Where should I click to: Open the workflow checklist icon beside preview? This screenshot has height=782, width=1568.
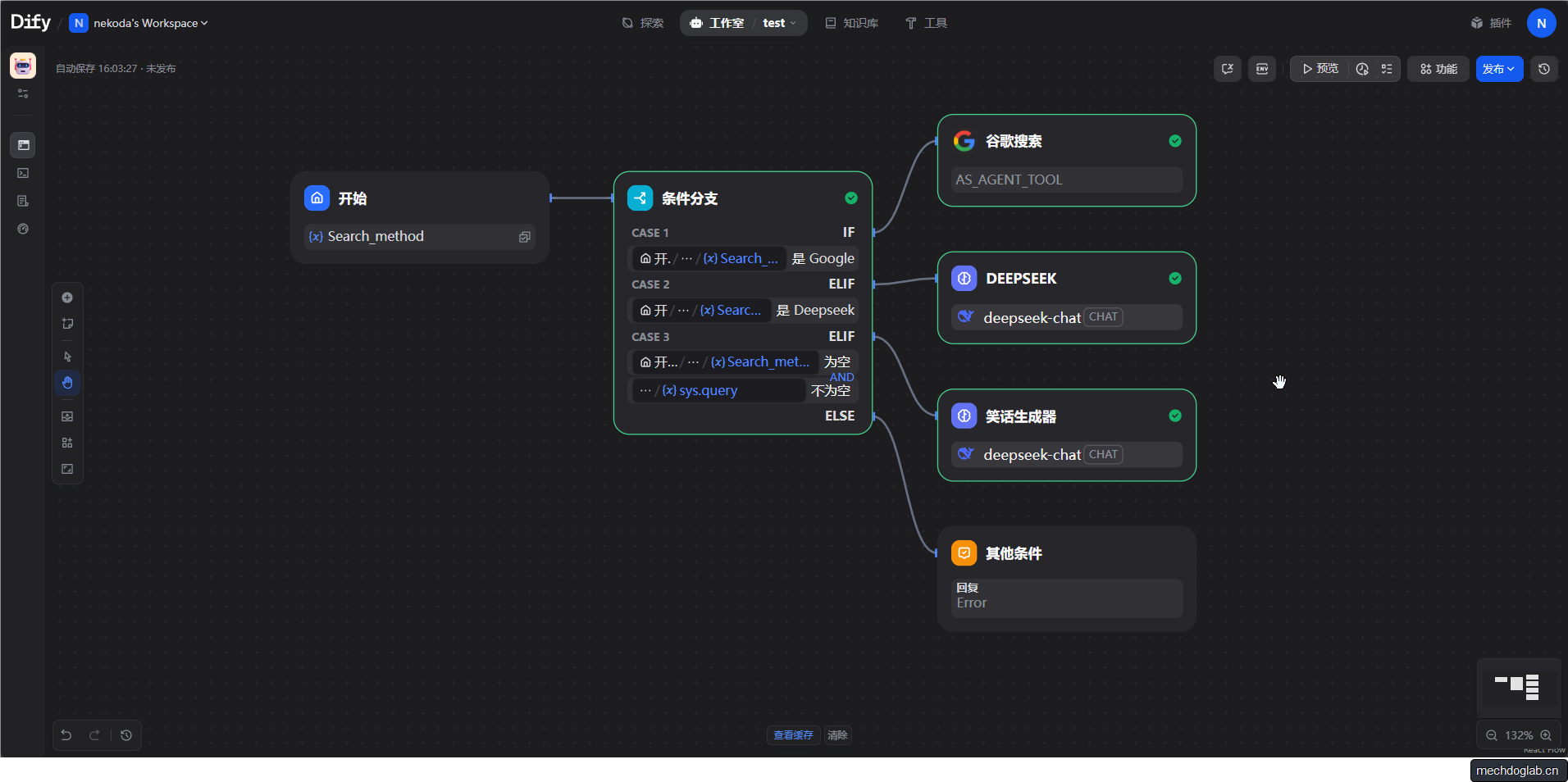click(x=1386, y=69)
